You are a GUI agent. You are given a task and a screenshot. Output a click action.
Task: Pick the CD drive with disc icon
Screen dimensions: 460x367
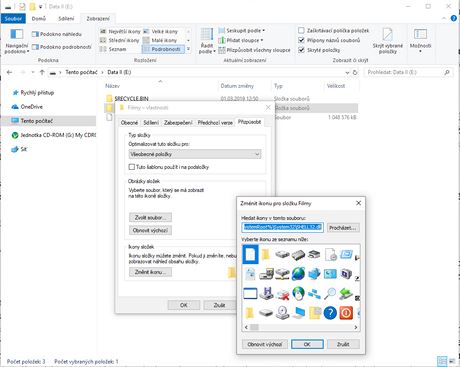click(x=282, y=313)
